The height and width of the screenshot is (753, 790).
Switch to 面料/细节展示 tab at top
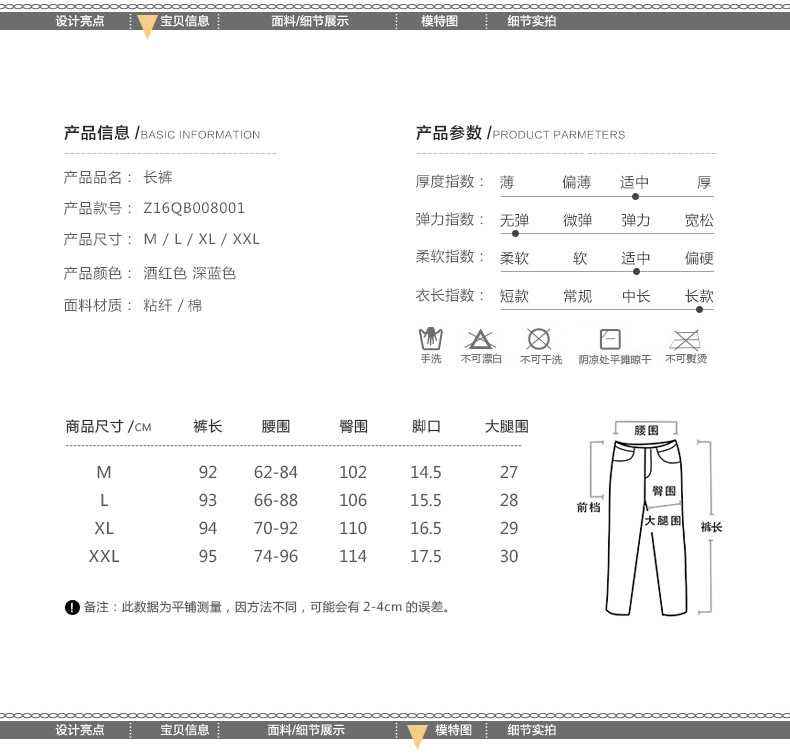pyautogui.click(x=310, y=21)
